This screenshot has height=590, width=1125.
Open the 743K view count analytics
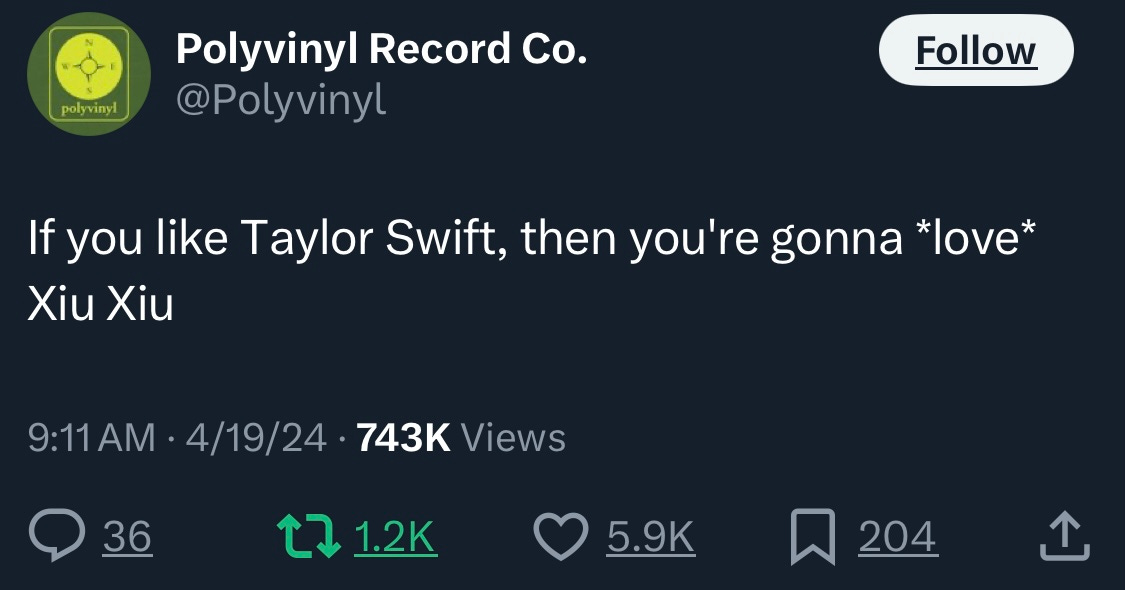(403, 438)
